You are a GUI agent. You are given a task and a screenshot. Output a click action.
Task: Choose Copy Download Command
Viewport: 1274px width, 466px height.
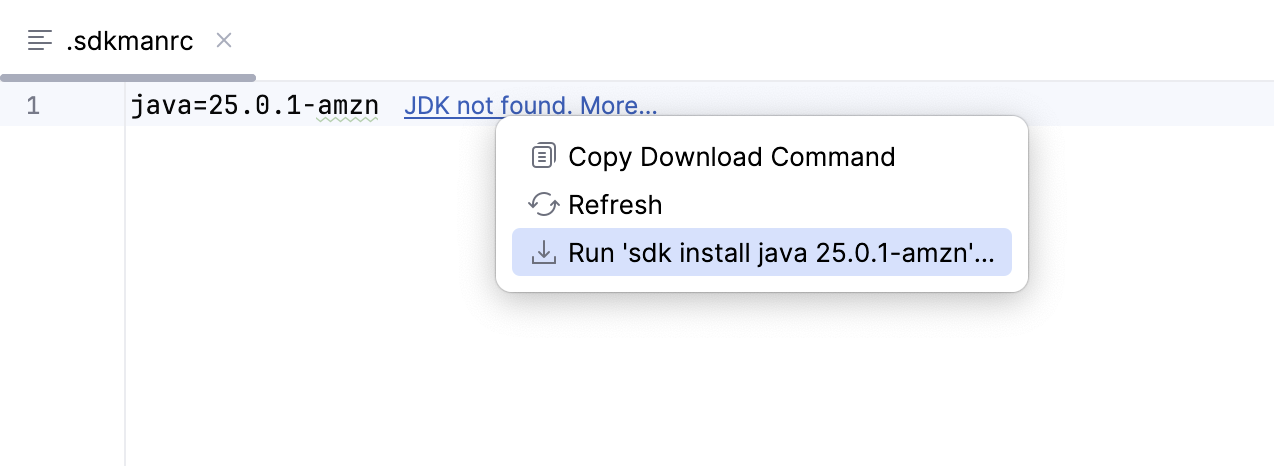click(x=761, y=157)
